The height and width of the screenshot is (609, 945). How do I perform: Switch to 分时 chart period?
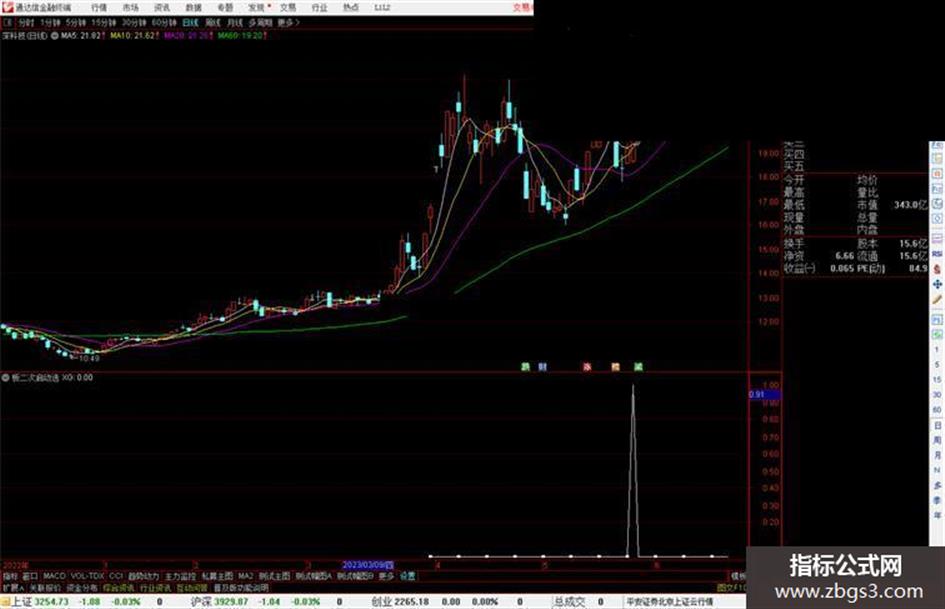click(26, 22)
